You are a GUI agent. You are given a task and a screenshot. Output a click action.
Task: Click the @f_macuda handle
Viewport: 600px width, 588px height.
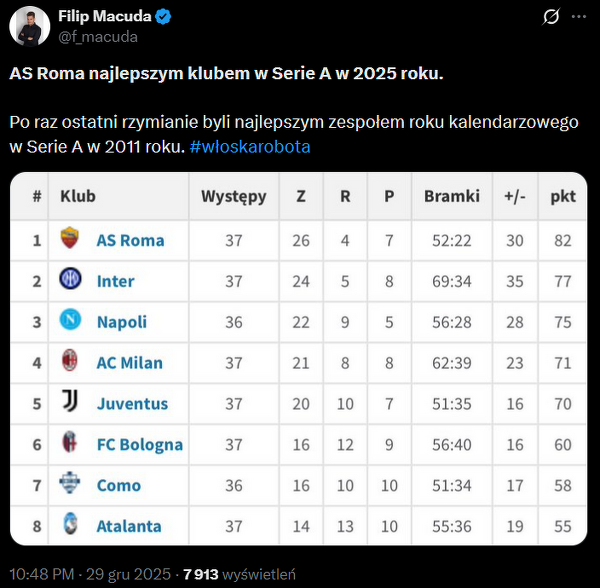pyautogui.click(x=96, y=37)
